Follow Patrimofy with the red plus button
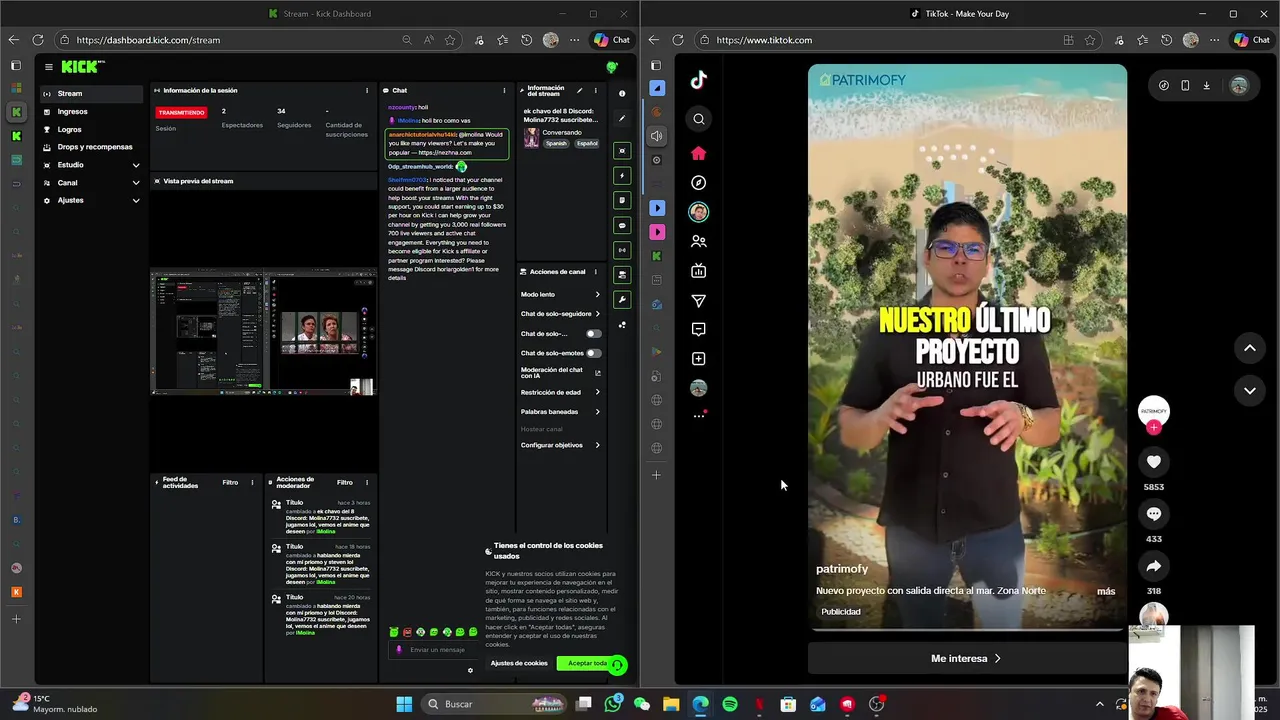The image size is (1280, 720). tap(1154, 427)
